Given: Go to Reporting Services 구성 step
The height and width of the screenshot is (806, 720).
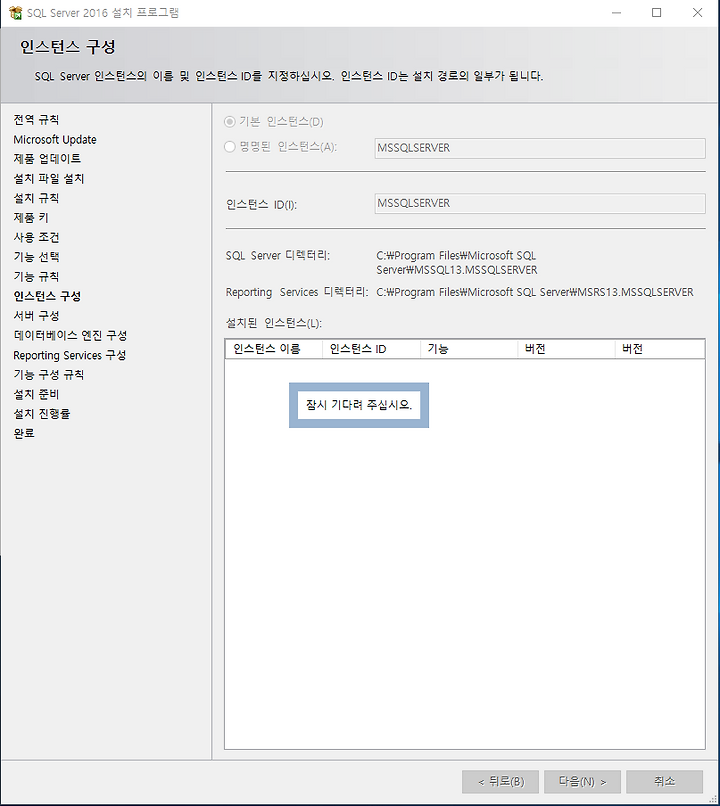Looking at the screenshot, I should (x=70, y=355).
